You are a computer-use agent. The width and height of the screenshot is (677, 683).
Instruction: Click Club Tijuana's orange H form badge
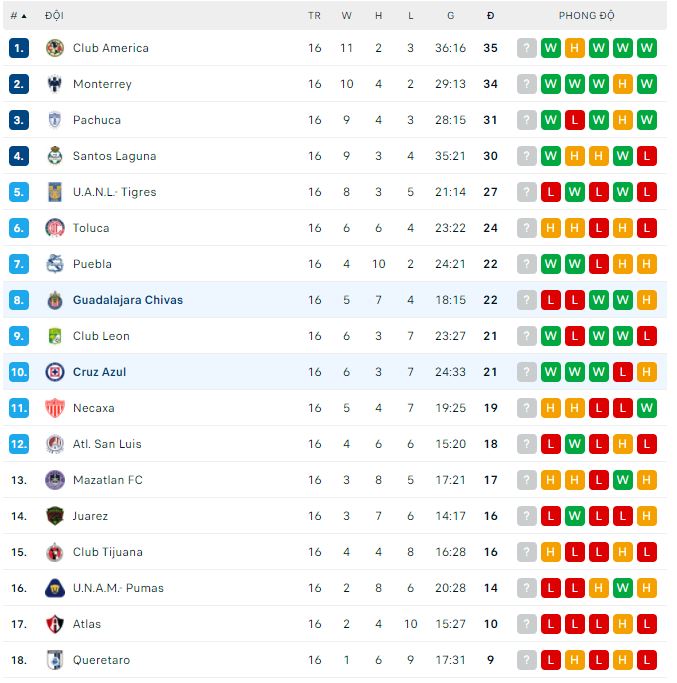551,552
